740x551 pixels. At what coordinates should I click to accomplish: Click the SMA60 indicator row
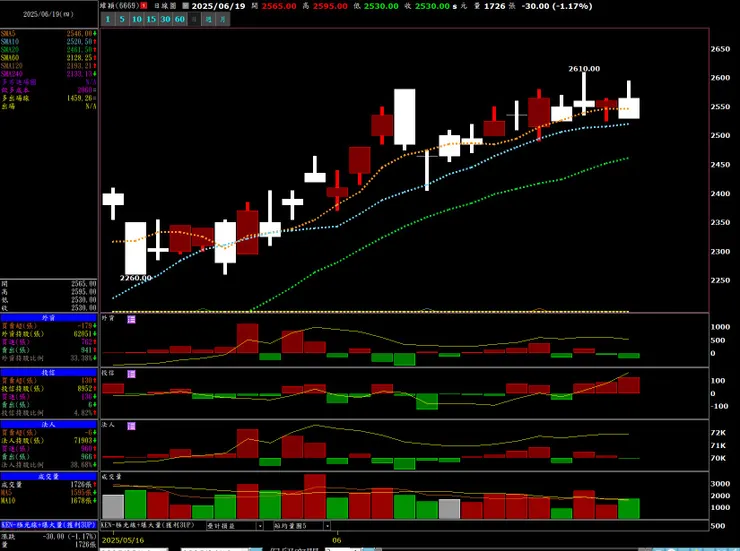point(49,58)
